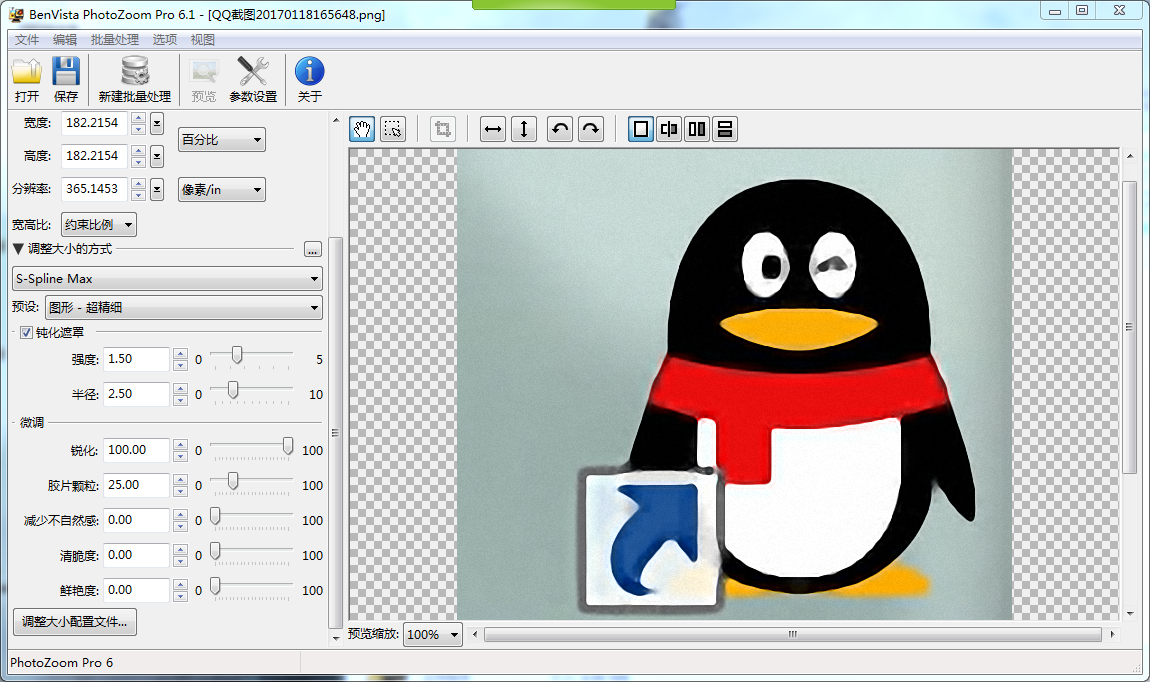Switch to mirrored split preview view

pyautogui.click(x=668, y=130)
